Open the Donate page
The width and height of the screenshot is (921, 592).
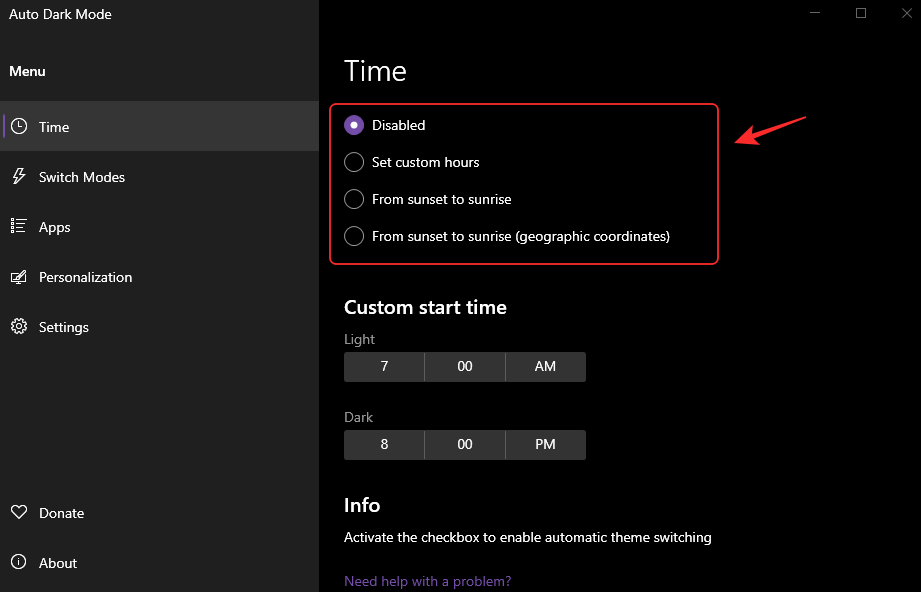tap(60, 512)
